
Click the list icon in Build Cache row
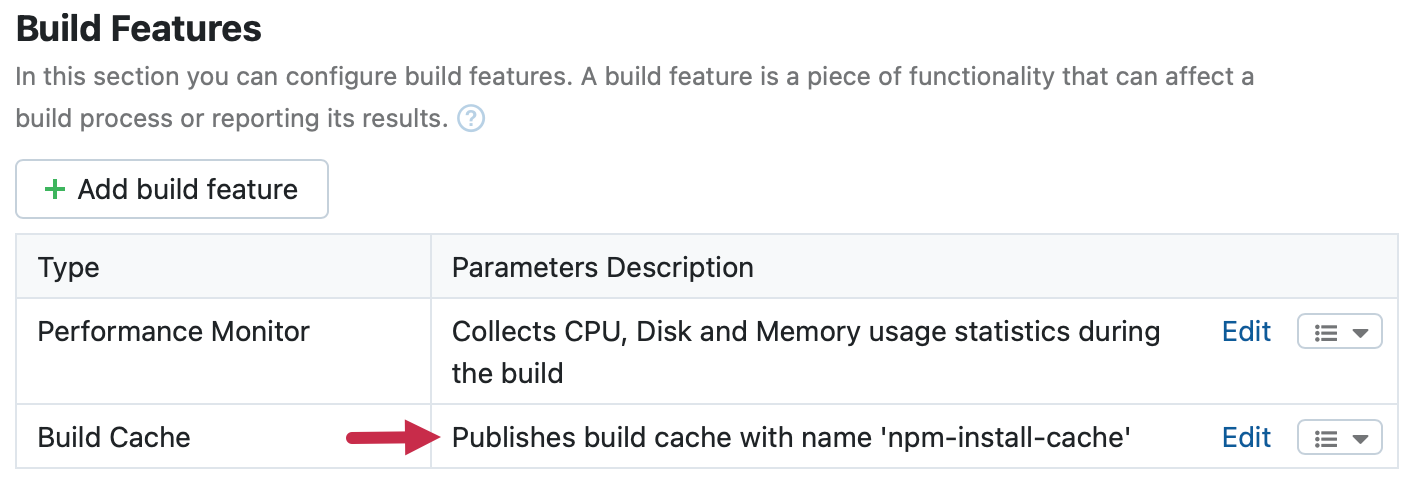pos(1326,438)
